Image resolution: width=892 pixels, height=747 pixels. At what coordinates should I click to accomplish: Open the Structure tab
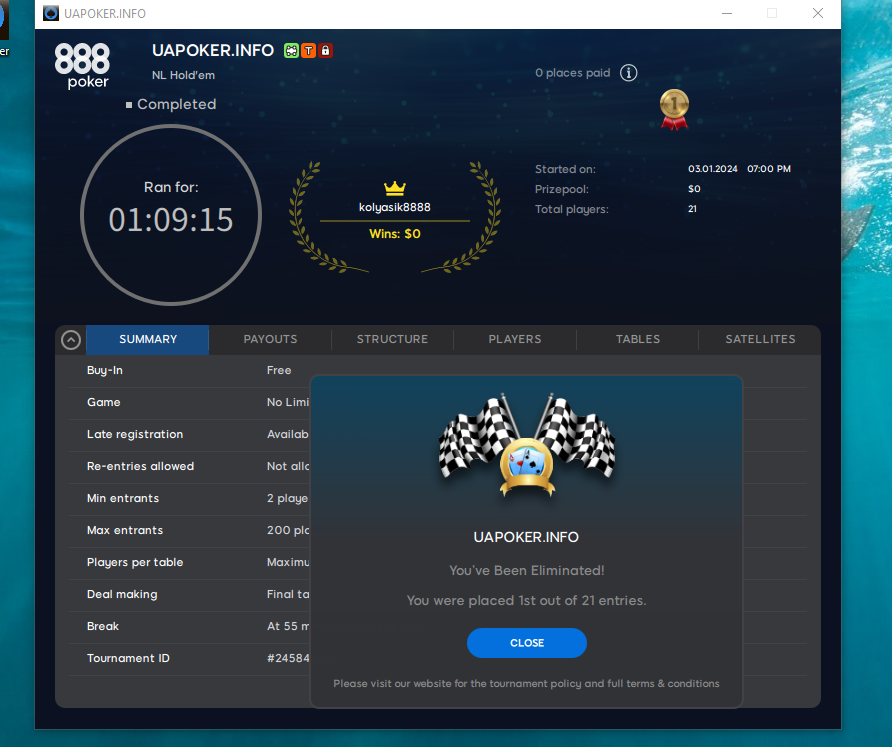pos(393,340)
